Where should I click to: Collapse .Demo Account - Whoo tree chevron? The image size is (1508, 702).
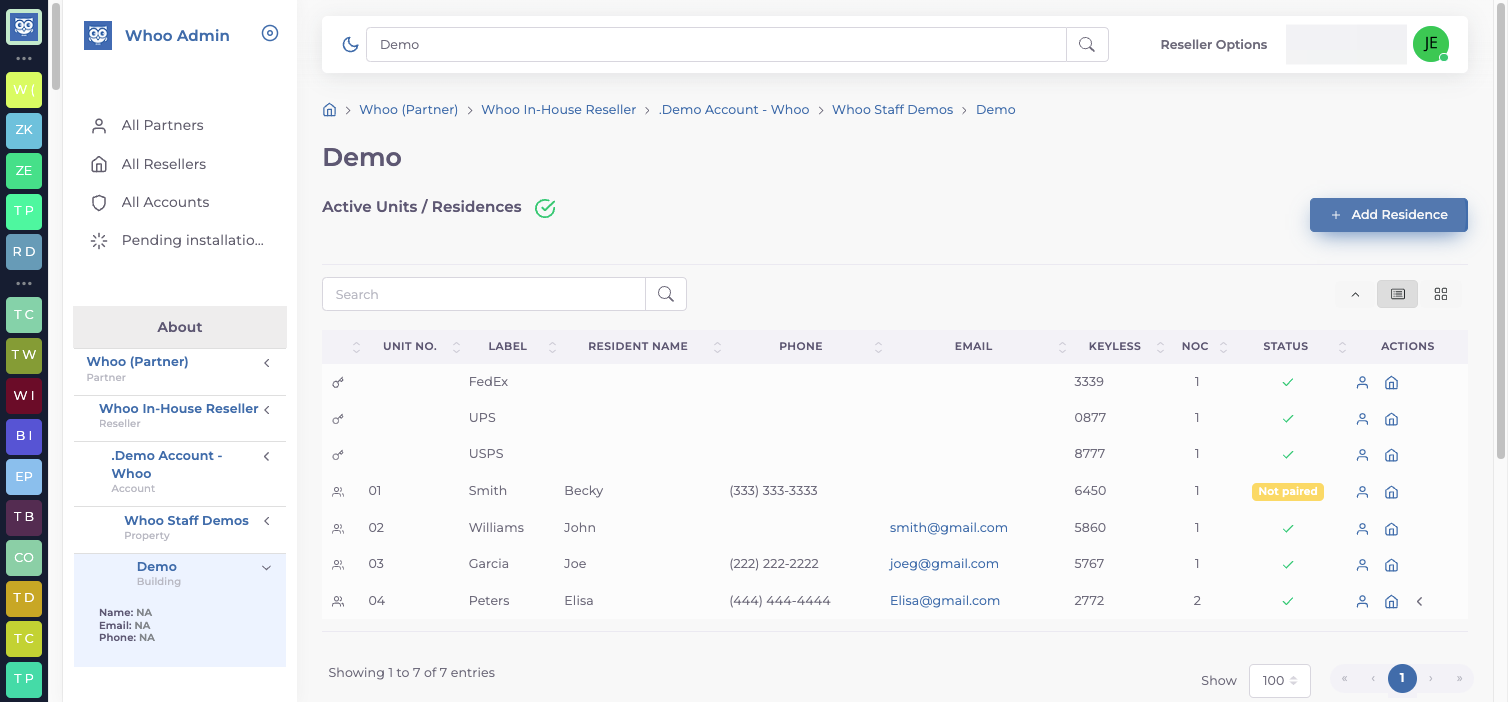[x=267, y=457]
